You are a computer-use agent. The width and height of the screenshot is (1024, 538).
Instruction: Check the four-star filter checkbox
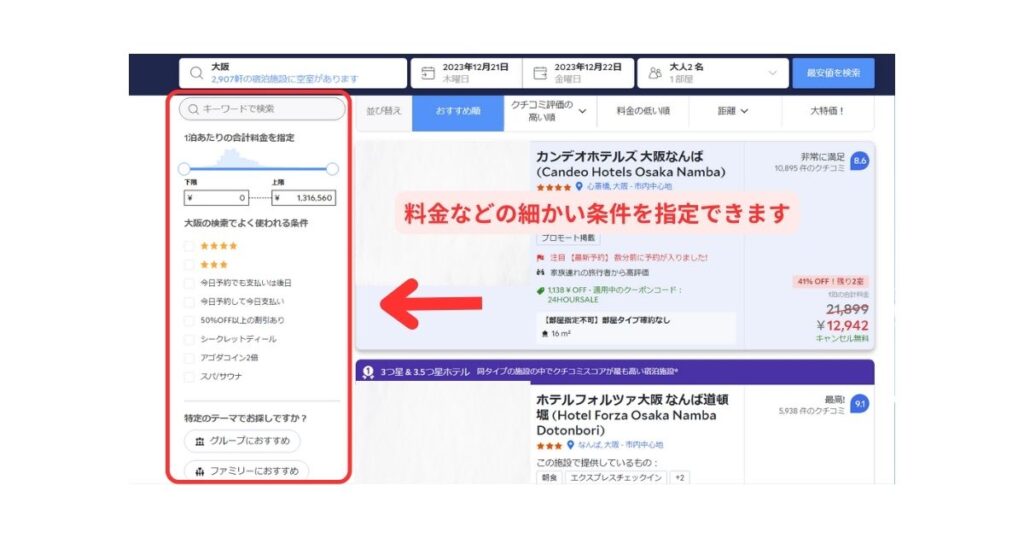[x=189, y=246]
